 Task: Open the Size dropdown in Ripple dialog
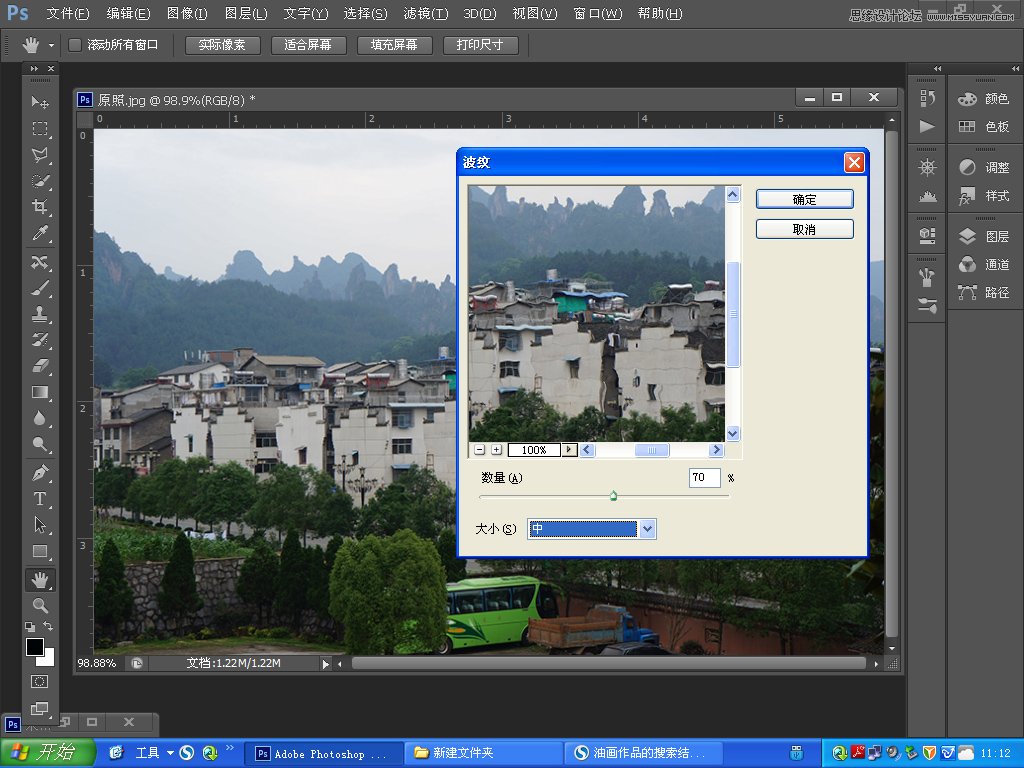point(647,529)
